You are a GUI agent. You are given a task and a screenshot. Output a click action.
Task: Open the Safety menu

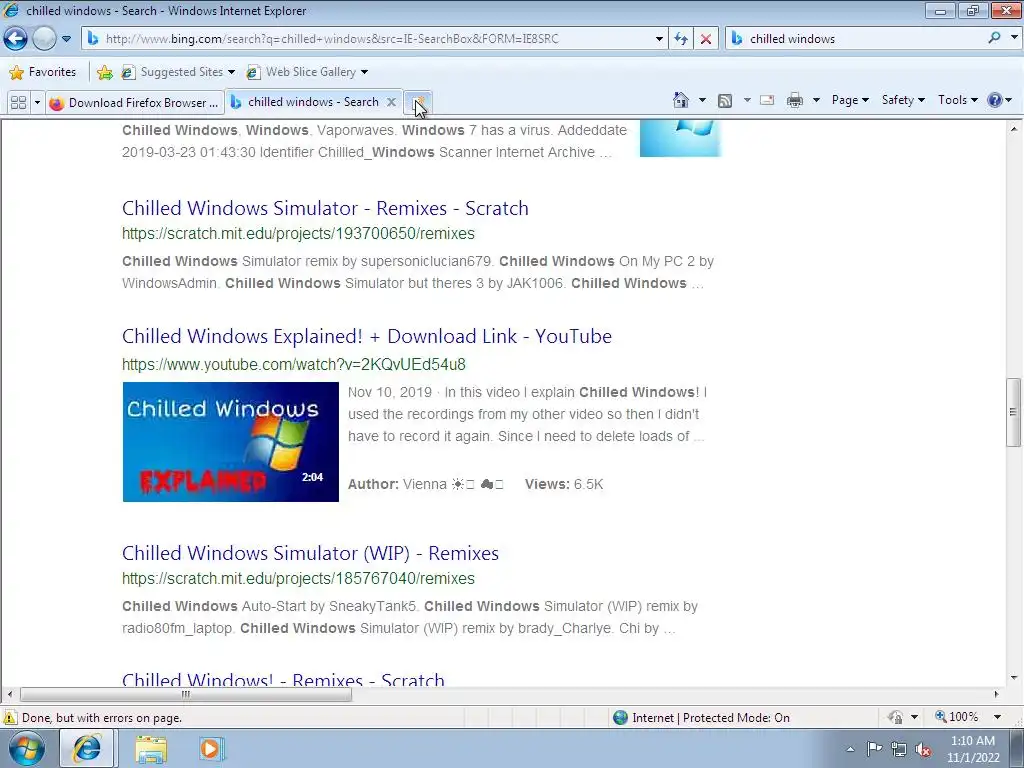coord(903,100)
